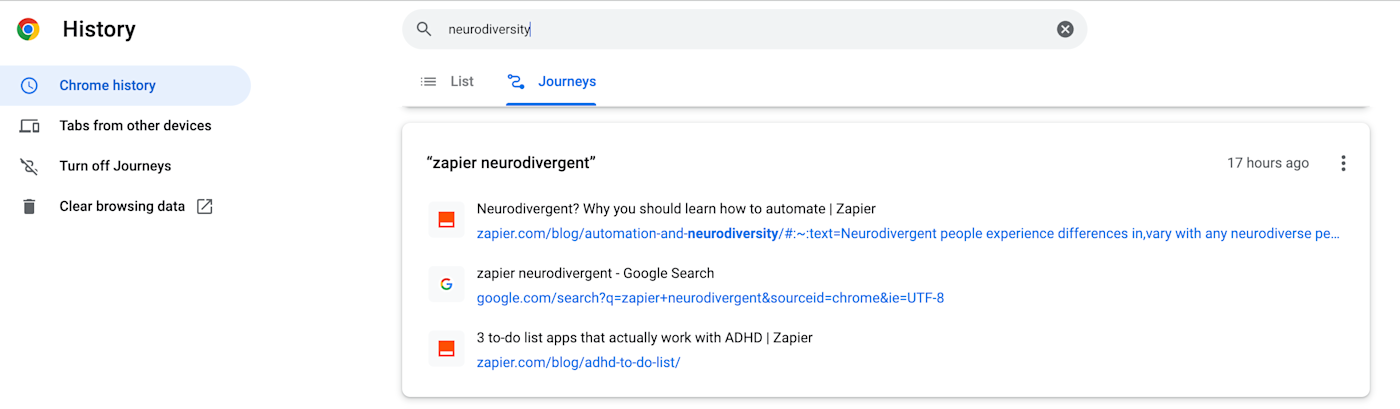Open '3 to-do list apps' ADHD entry
The image size is (1400, 409).
pos(644,338)
